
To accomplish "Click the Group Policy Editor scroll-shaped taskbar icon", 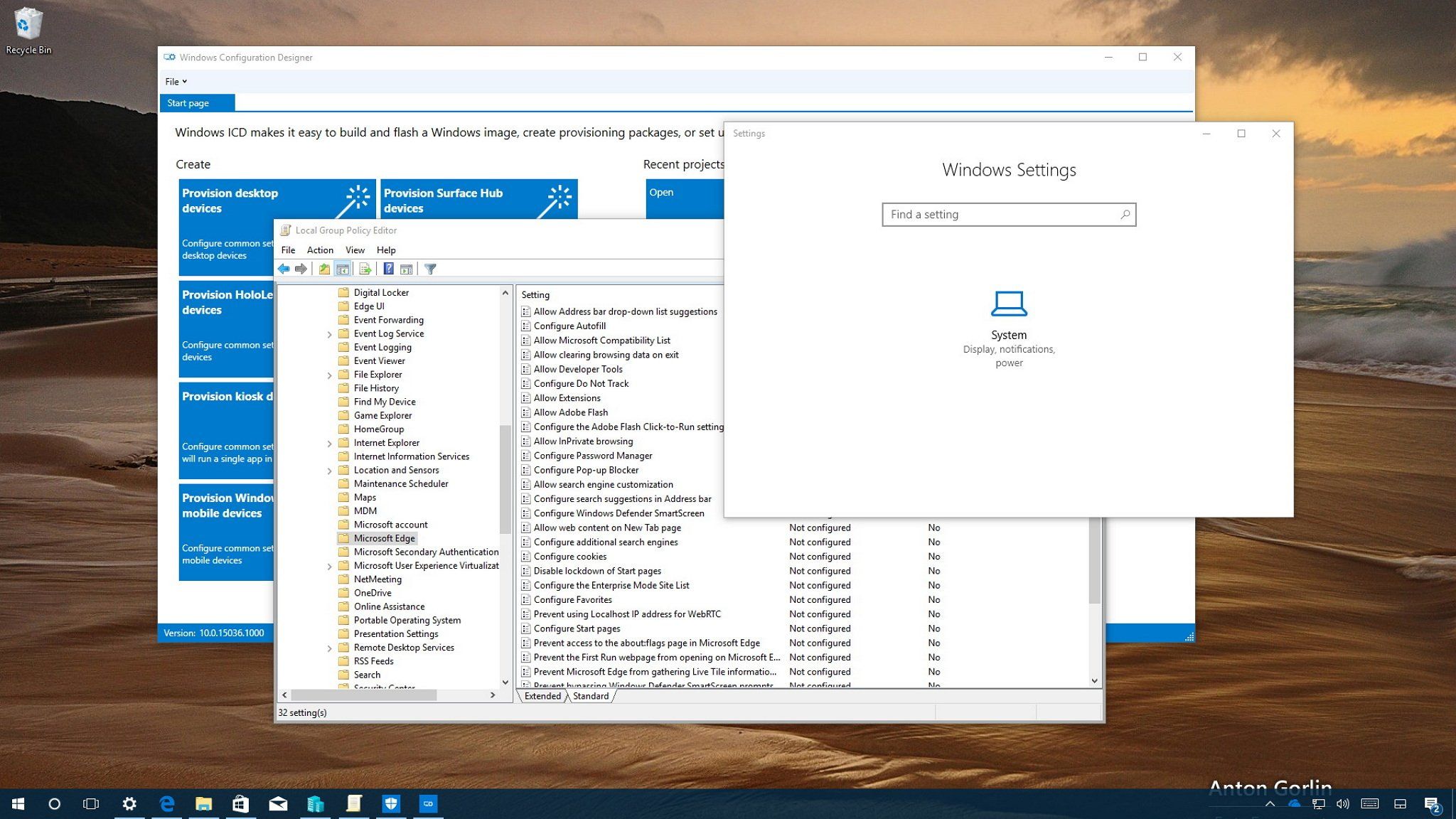I will pos(353,804).
